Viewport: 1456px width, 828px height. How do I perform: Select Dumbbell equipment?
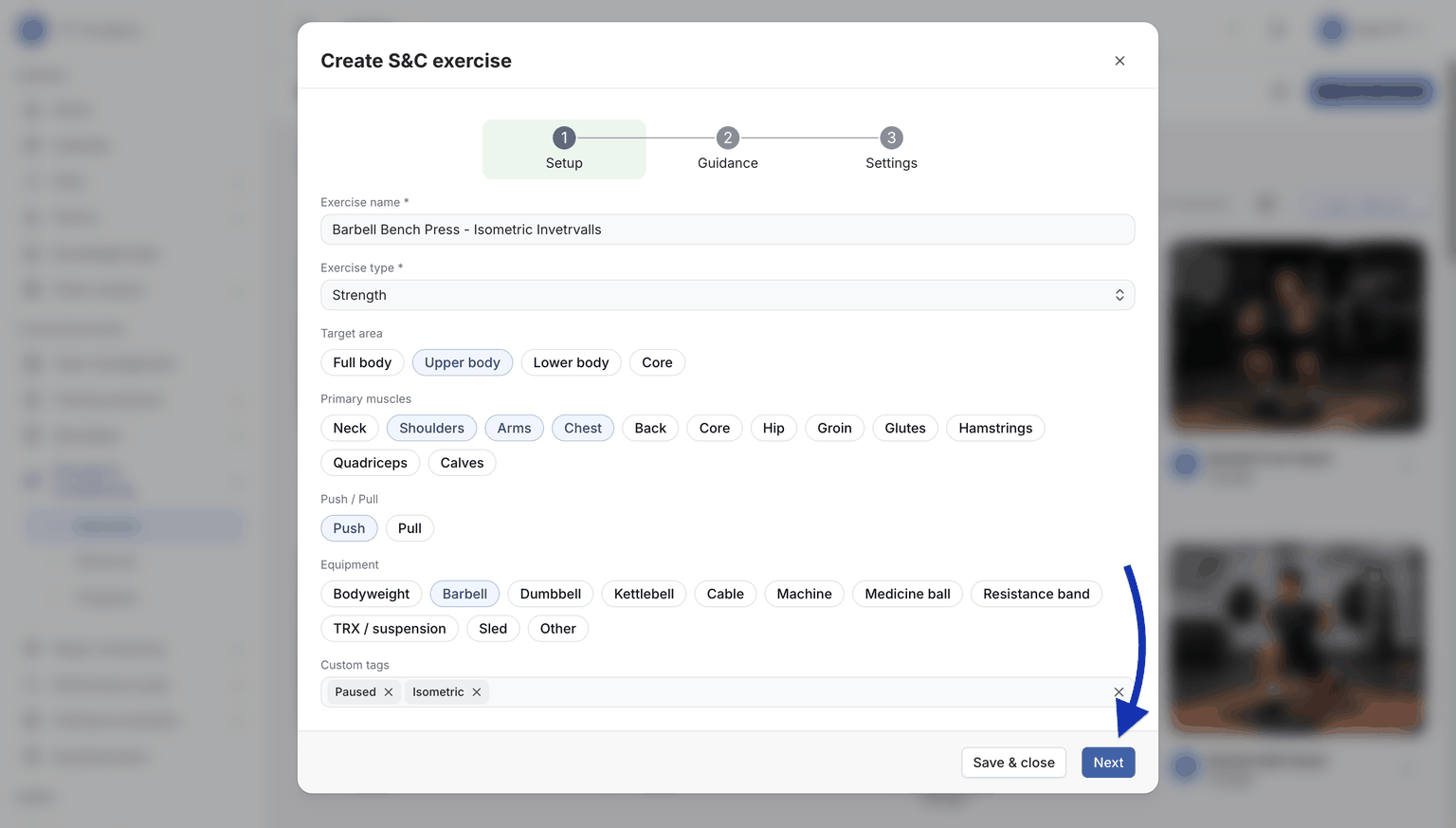pos(551,594)
